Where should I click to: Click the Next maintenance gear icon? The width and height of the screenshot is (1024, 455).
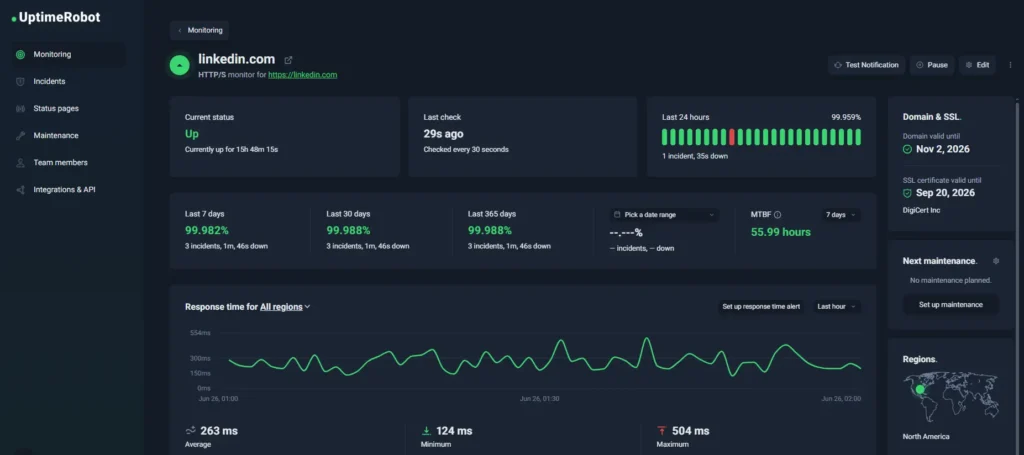click(996, 261)
